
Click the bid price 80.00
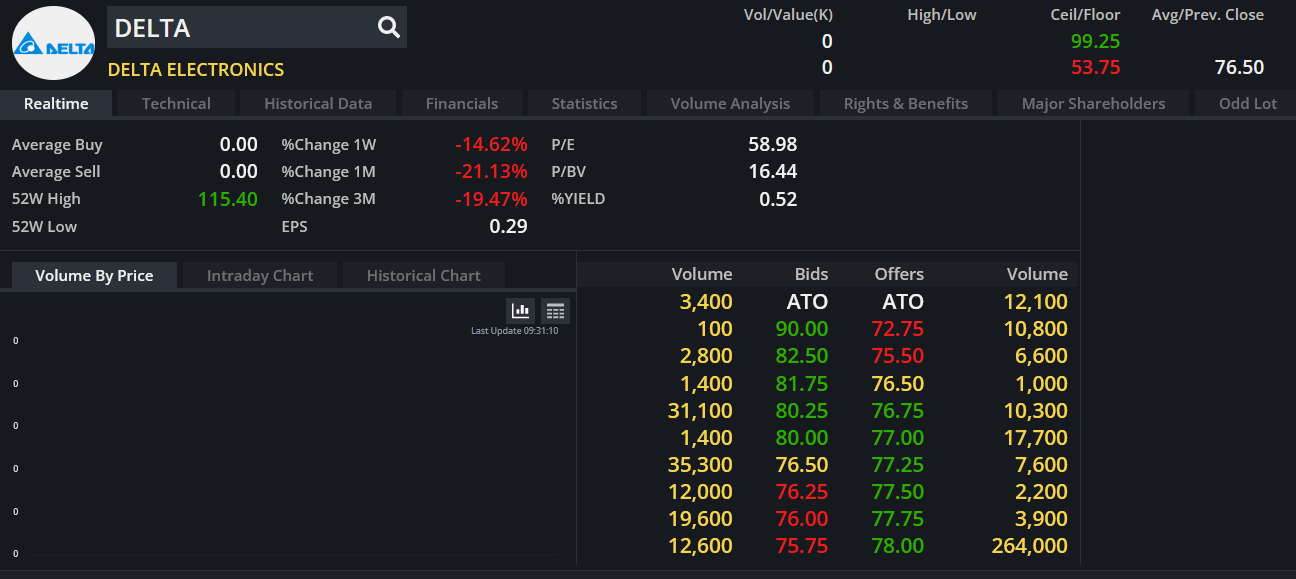(803, 437)
